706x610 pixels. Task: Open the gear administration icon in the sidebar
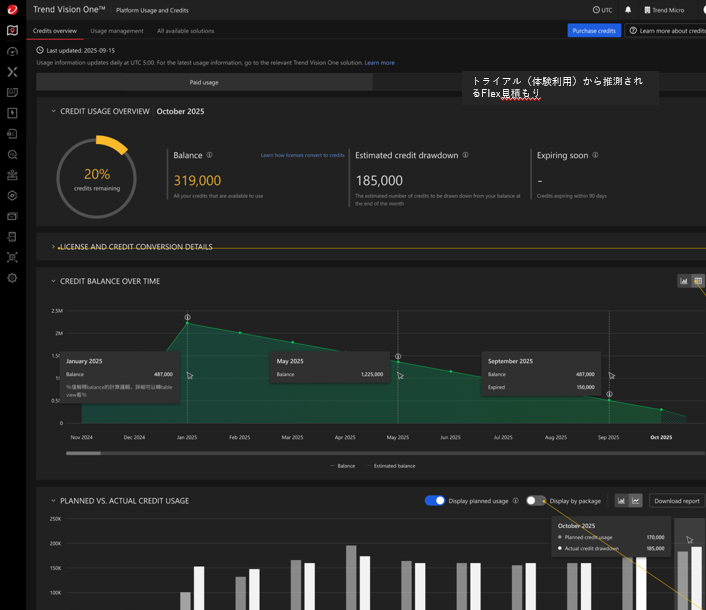click(x=12, y=278)
